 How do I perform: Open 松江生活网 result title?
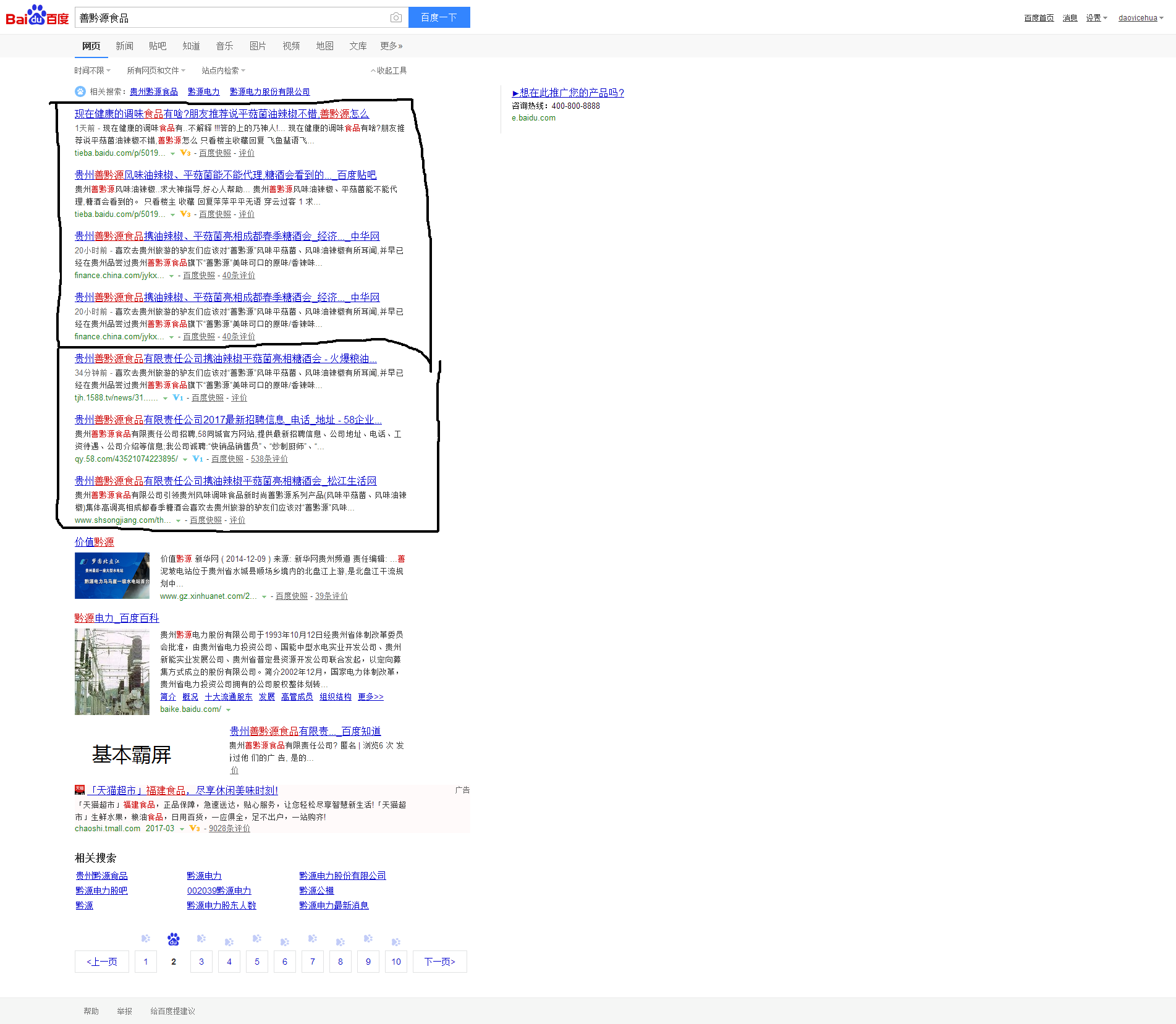pyautogui.click(x=226, y=481)
